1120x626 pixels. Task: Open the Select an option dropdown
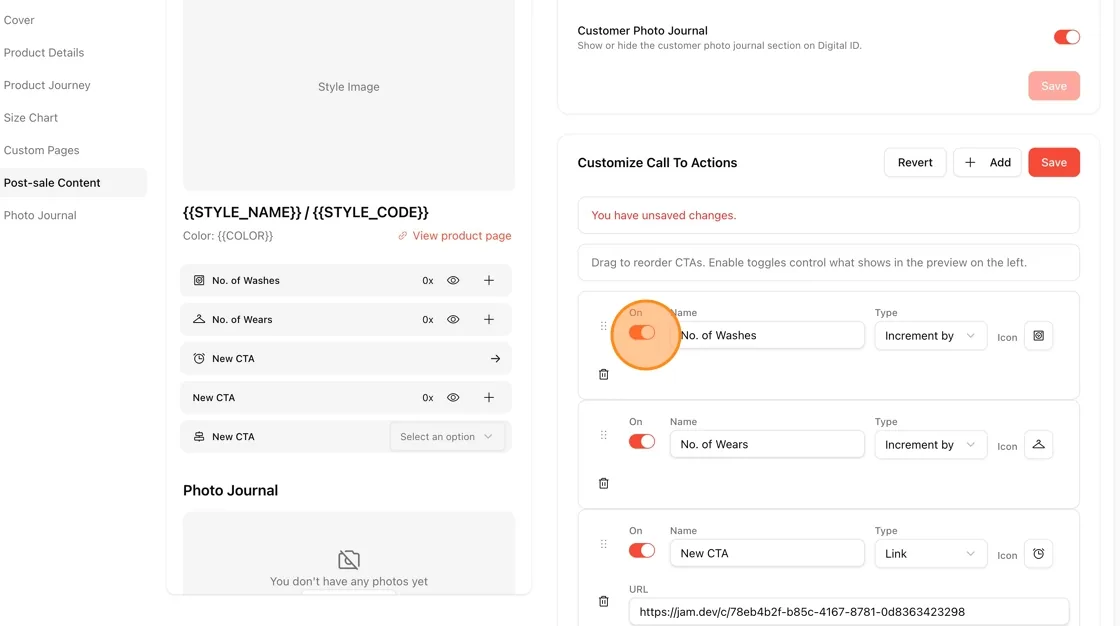click(447, 437)
